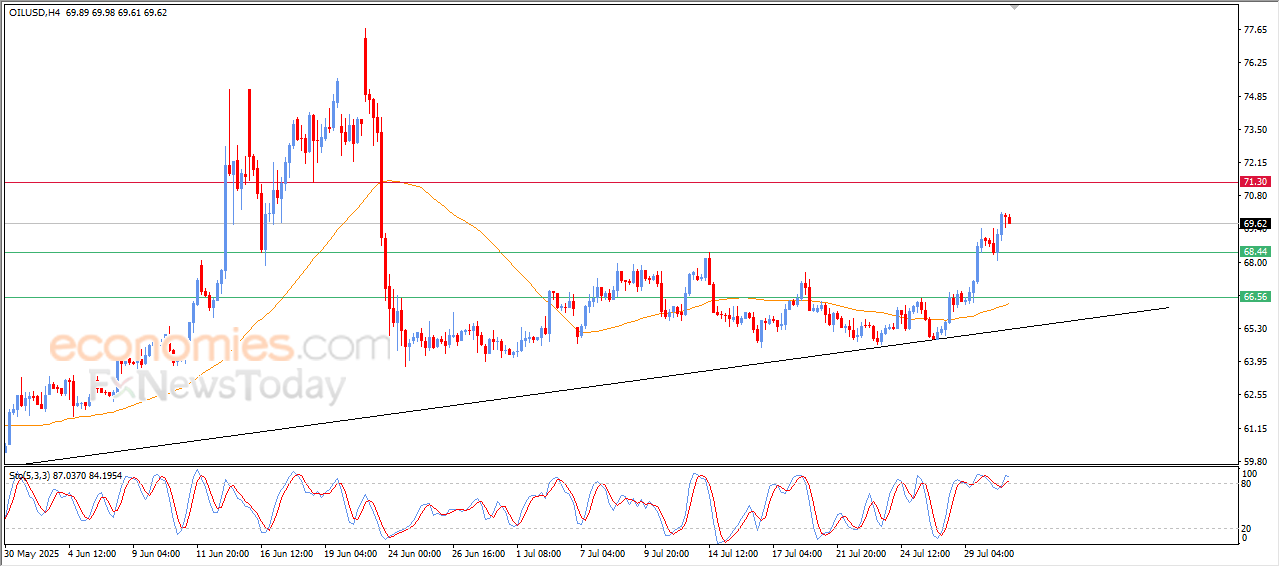Select the black 69.62 current price tag
The height and width of the screenshot is (567, 1280).
tap(1255, 223)
